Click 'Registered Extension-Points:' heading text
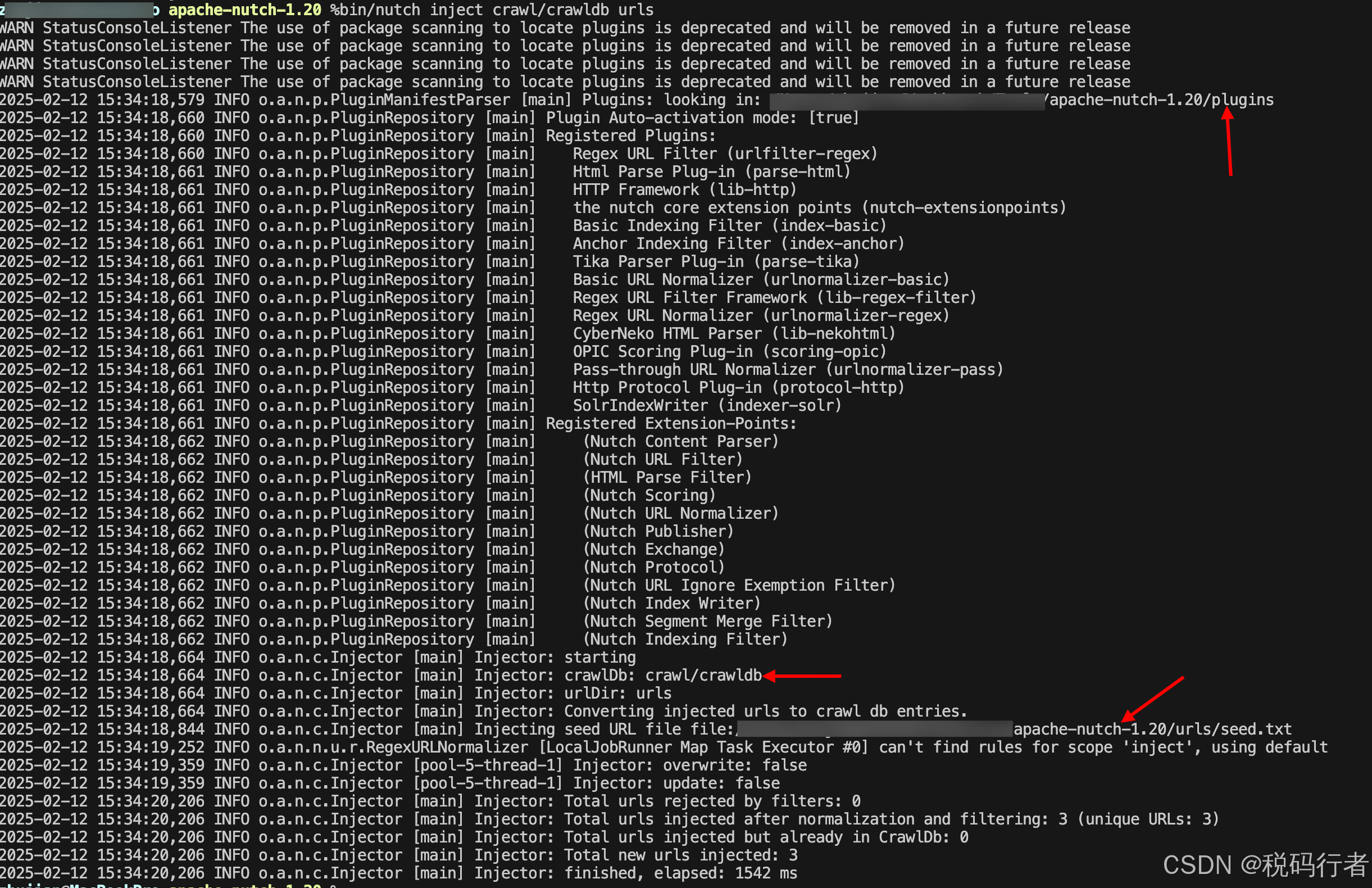This screenshot has width=1372, height=888. click(671, 424)
